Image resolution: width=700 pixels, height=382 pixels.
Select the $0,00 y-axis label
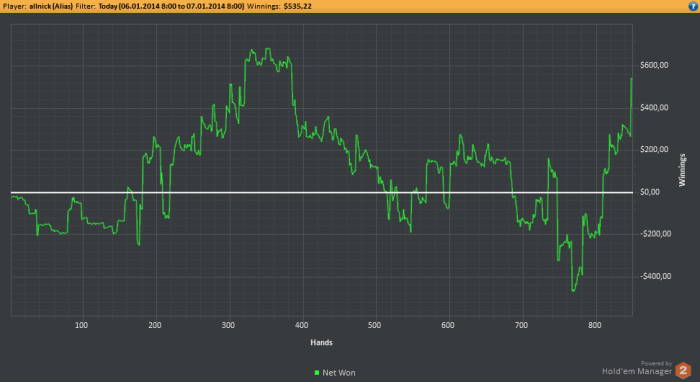(650, 192)
